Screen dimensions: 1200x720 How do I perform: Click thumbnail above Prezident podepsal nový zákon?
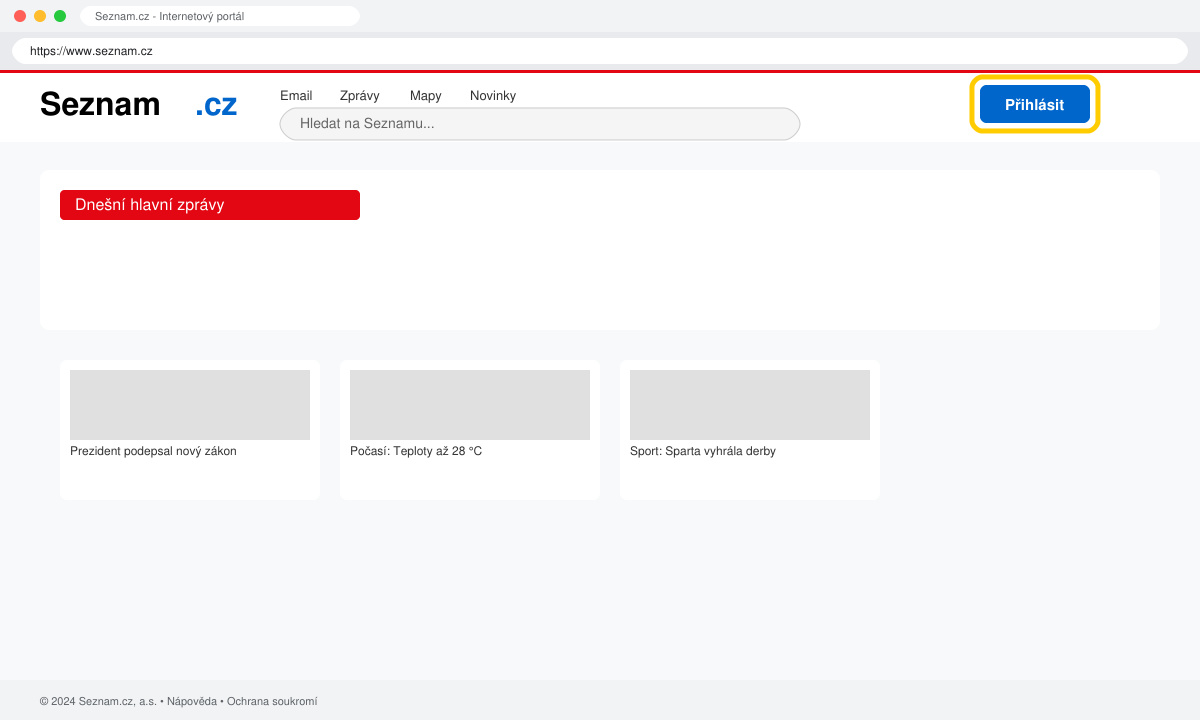pos(190,405)
